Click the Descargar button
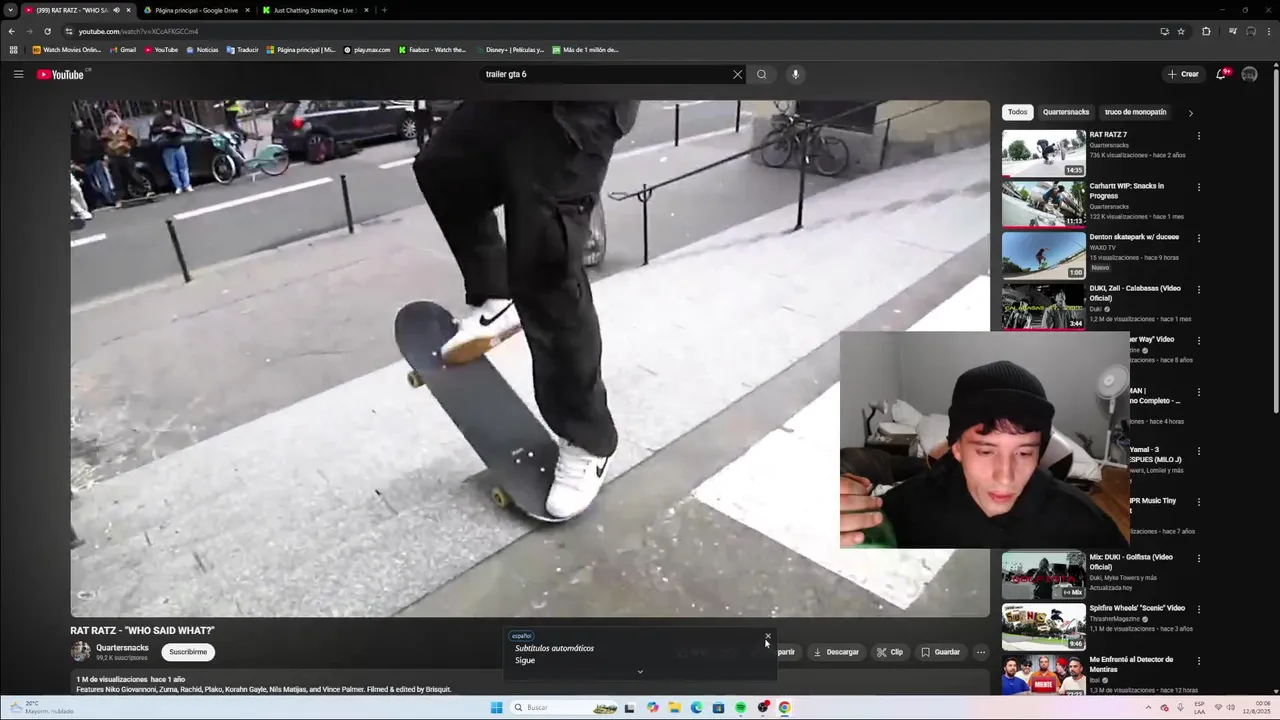The image size is (1280, 720). coord(836,652)
